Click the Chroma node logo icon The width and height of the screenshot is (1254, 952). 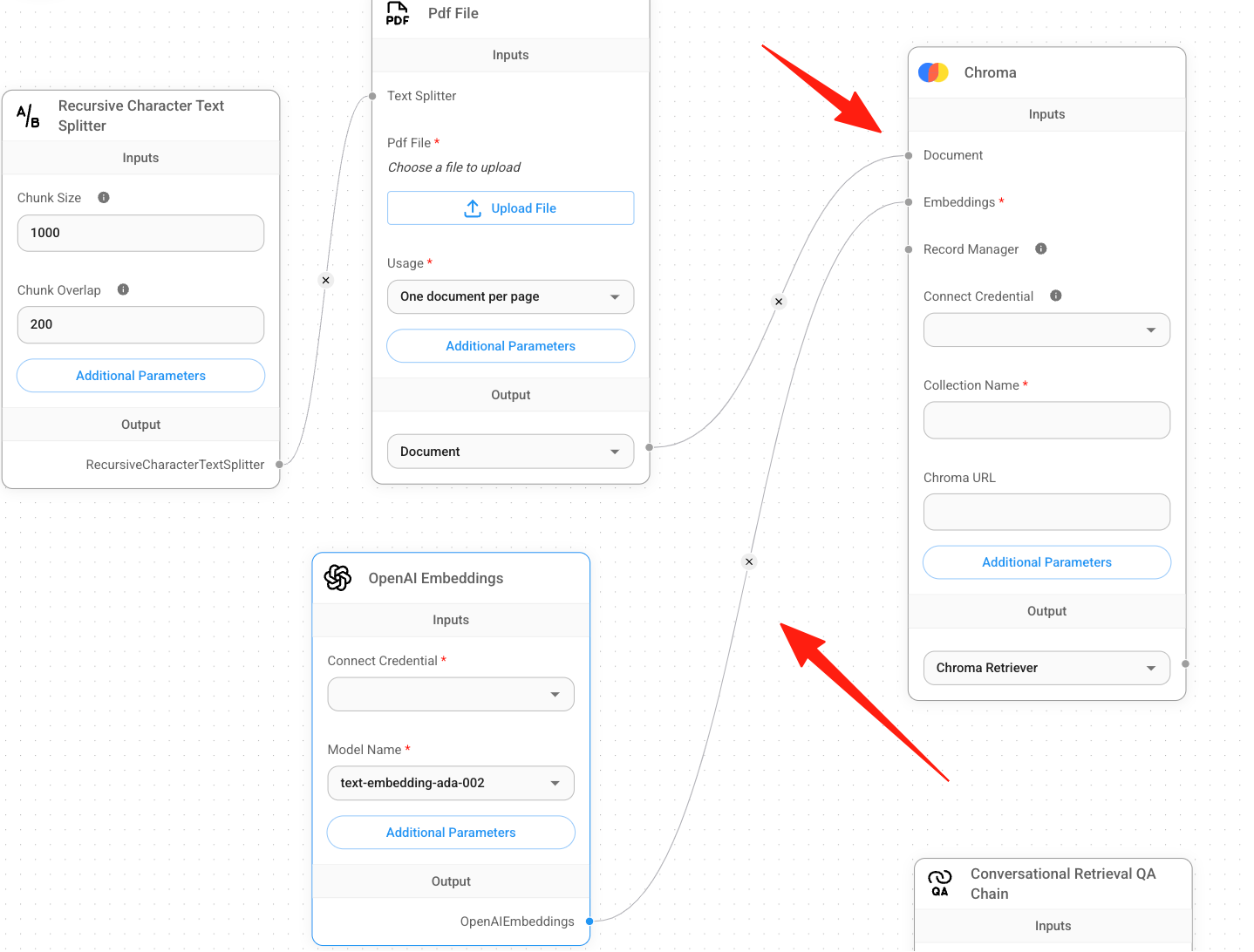(933, 72)
